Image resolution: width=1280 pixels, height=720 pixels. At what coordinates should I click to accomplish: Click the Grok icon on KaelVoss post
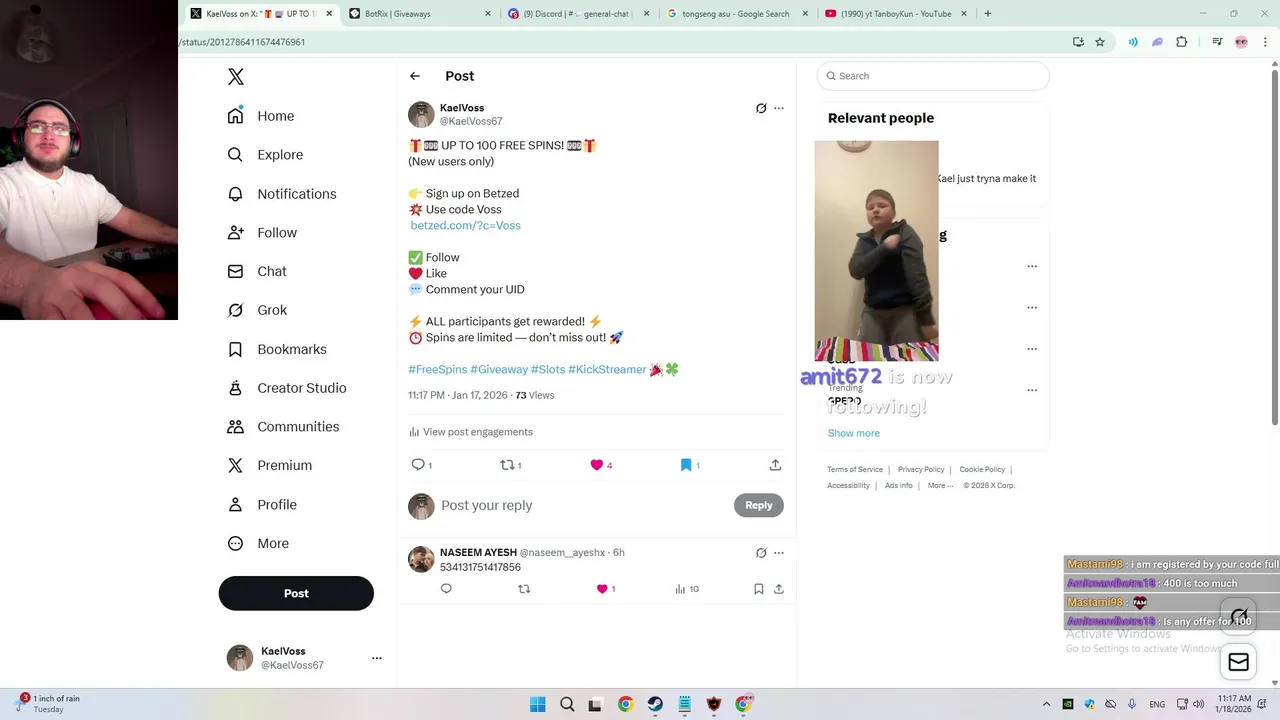(761, 108)
